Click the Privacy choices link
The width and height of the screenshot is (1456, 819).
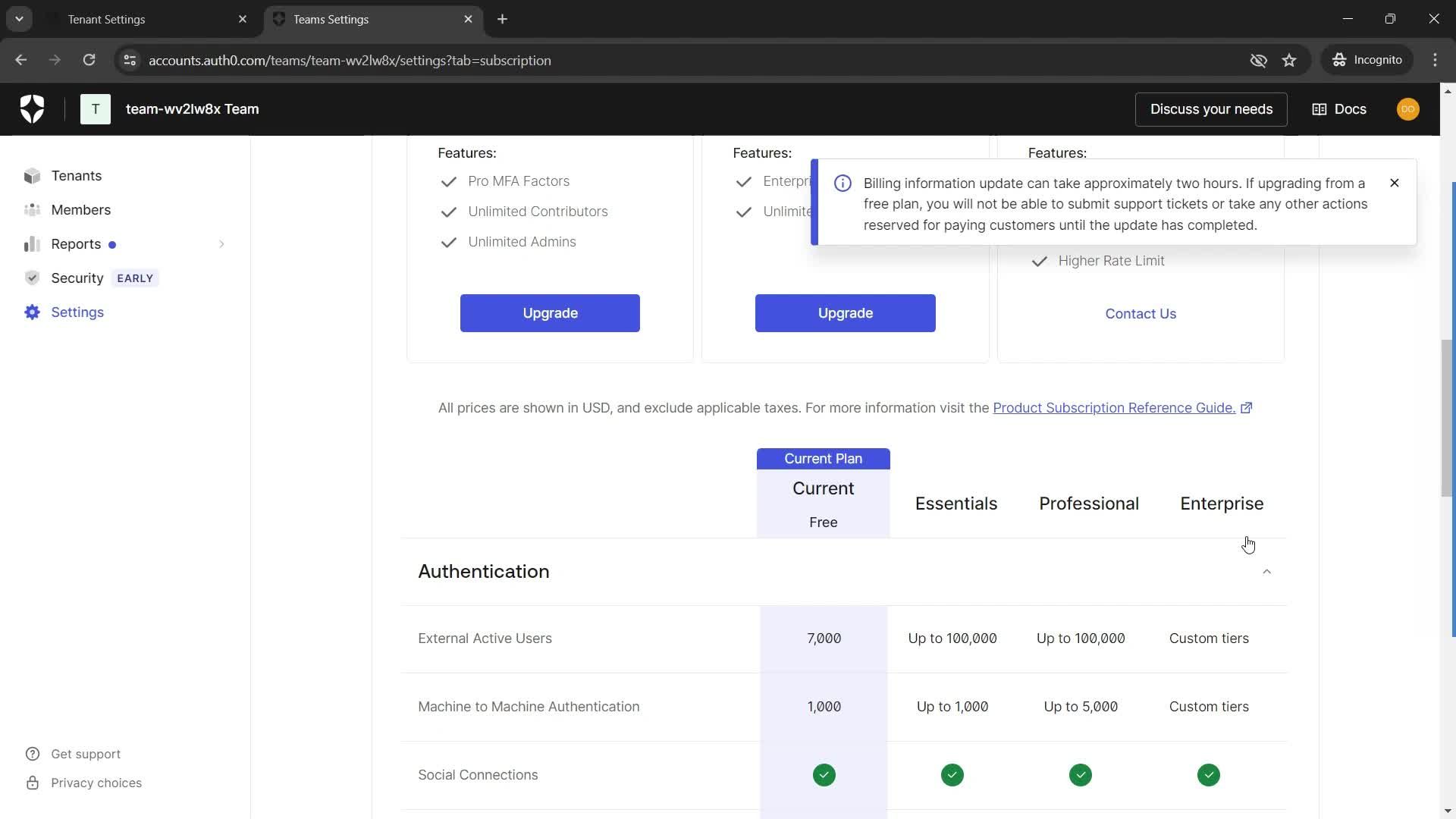coord(96,783)
